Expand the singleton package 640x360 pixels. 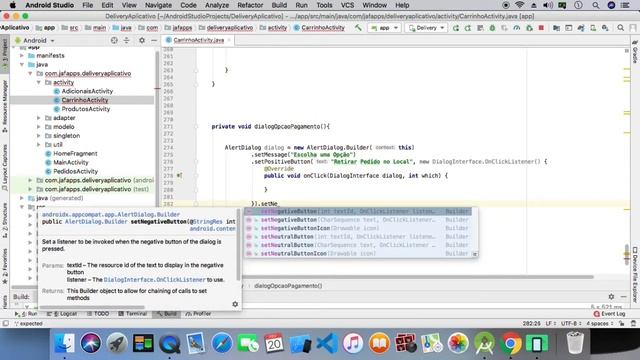(39, 136)
